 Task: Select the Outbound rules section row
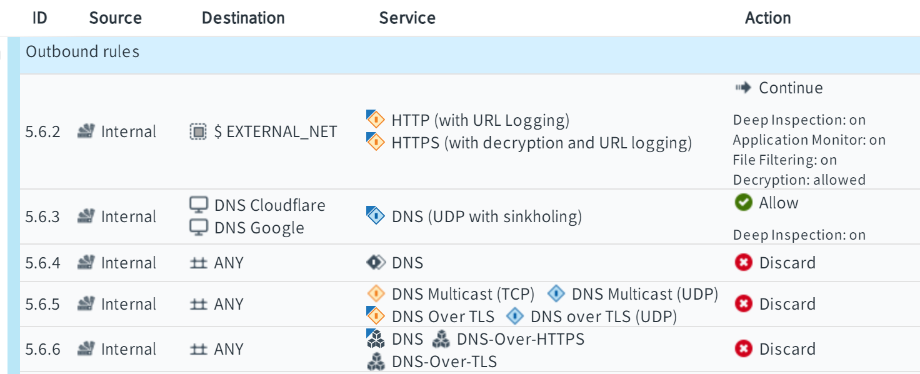pyautogui.click(x=469, y=55)
